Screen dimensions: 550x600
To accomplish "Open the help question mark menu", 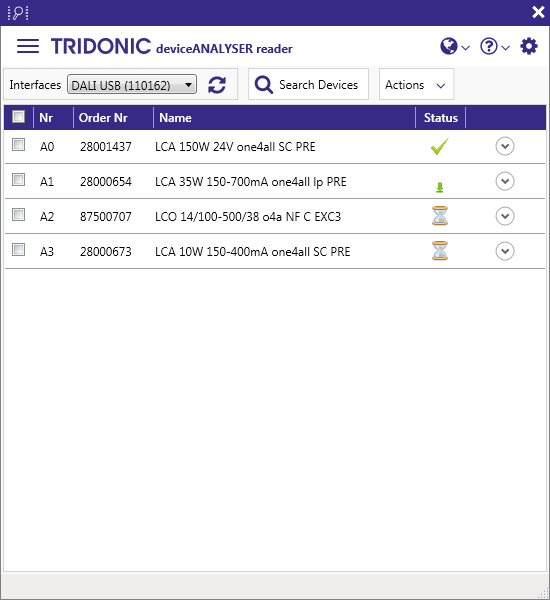I will [x=495, y=47].
